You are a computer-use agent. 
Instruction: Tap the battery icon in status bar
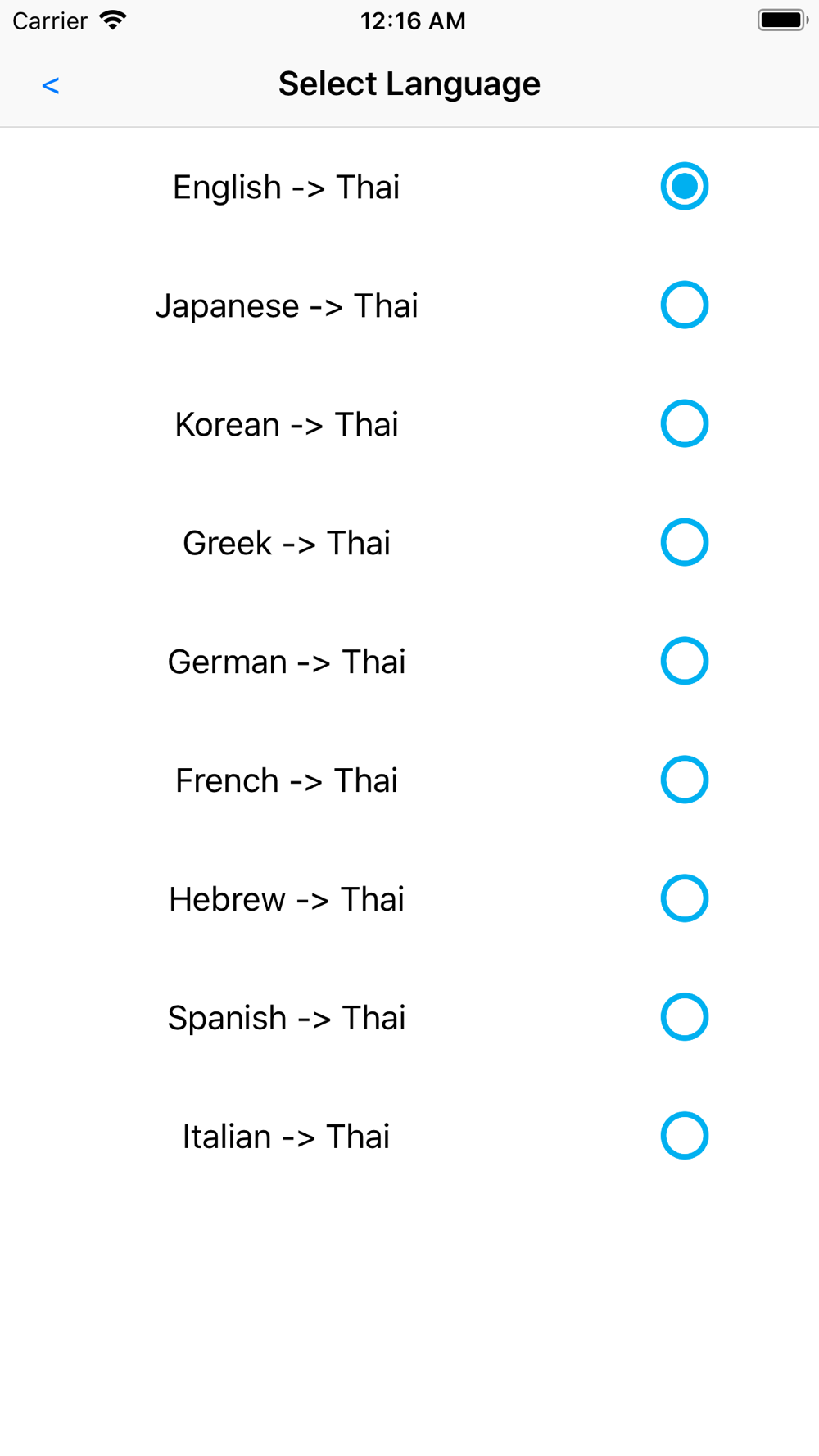click(x=782, y=20)
